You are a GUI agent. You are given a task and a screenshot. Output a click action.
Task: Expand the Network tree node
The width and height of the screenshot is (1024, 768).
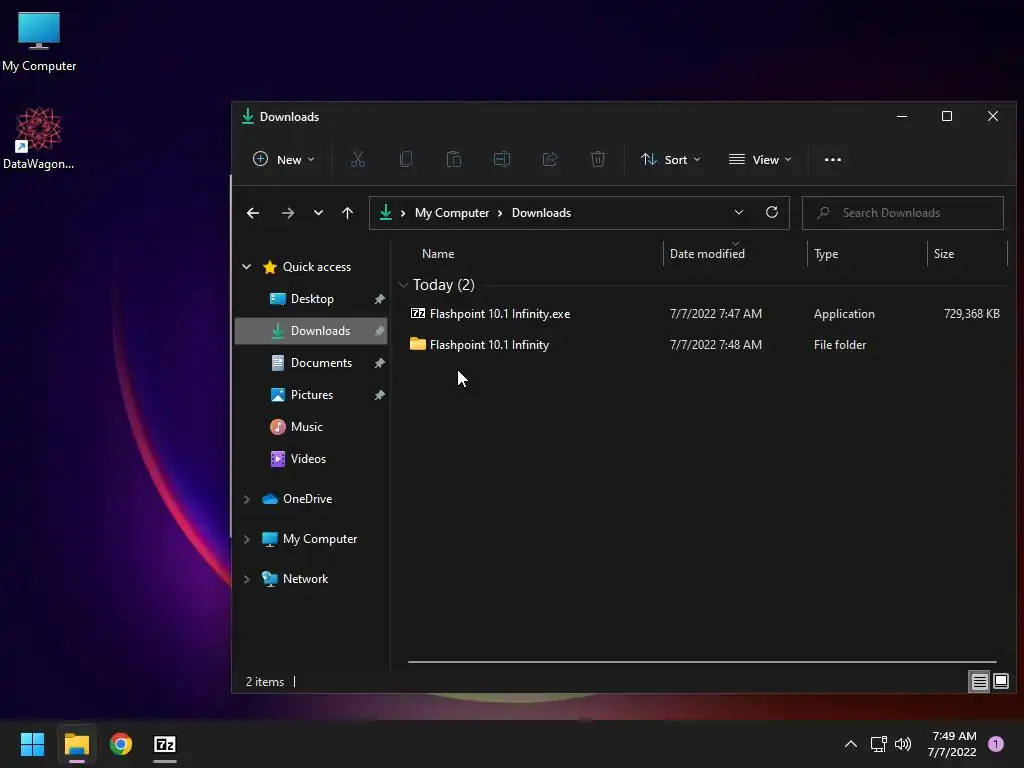247,579
